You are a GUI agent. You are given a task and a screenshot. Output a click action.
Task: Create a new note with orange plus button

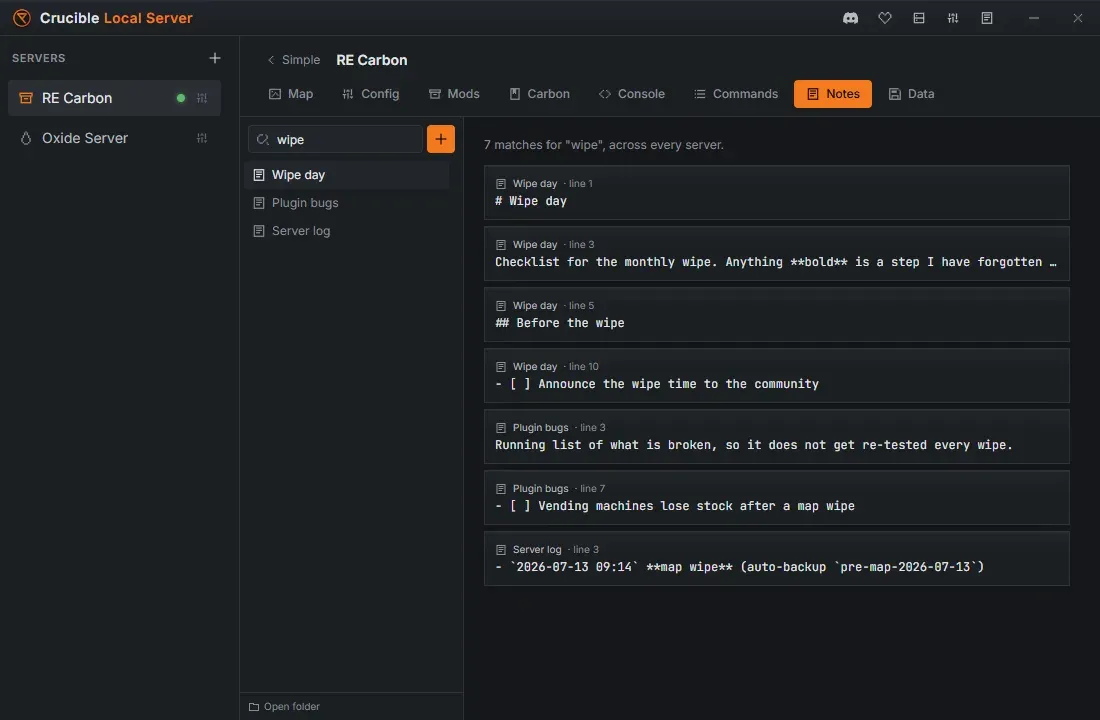441,139
